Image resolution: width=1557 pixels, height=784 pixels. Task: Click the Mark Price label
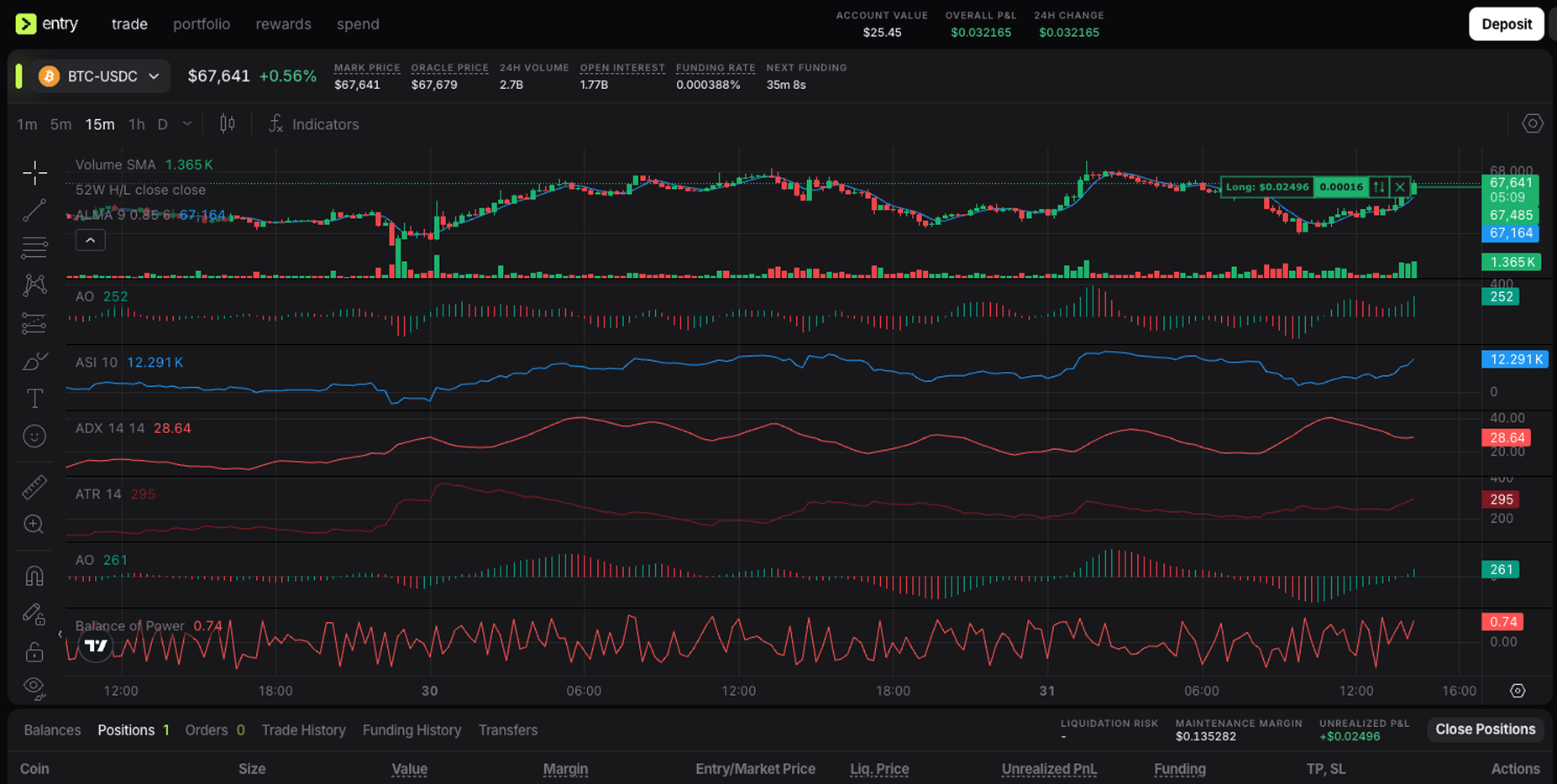pos(367,68)
